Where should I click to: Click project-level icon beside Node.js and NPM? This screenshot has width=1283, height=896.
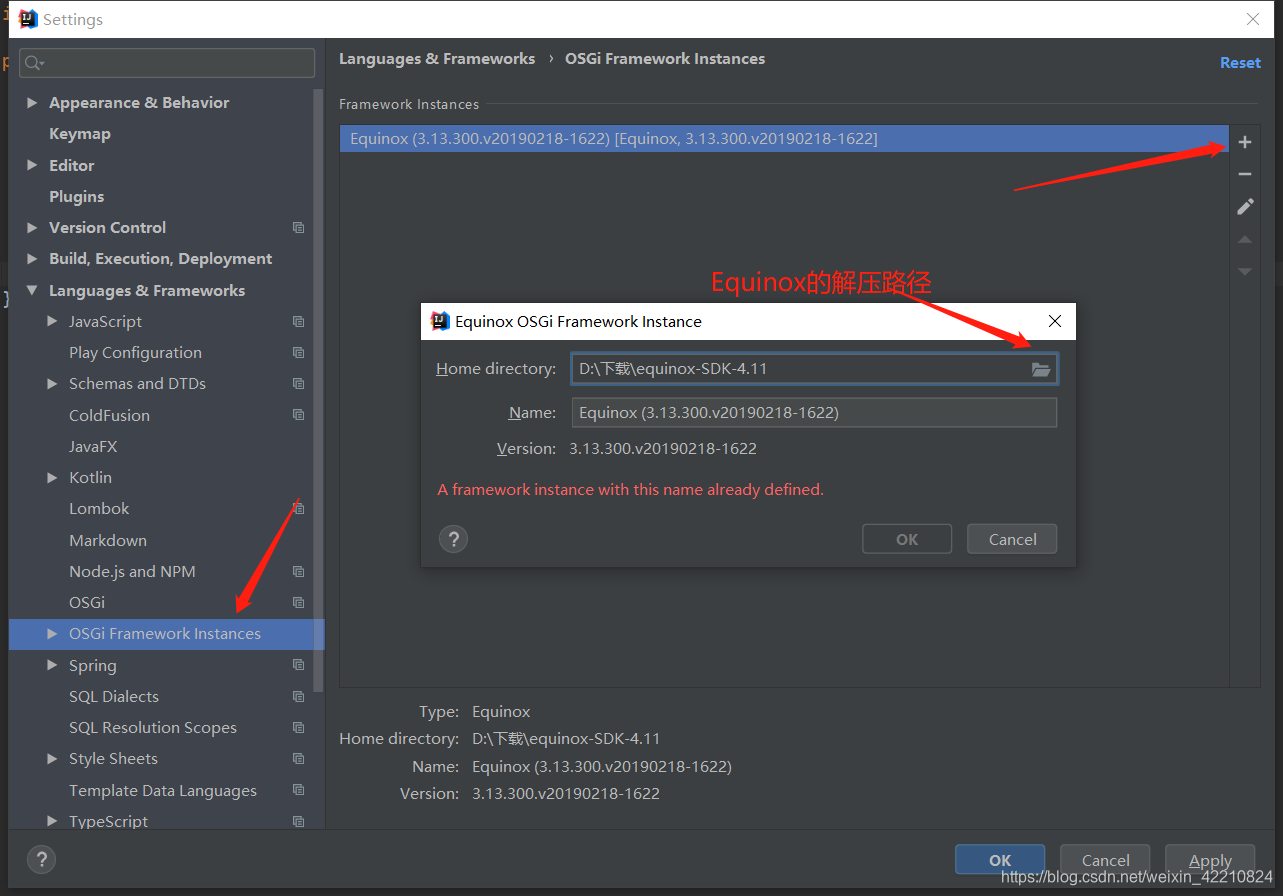click(x=298, y=572)
